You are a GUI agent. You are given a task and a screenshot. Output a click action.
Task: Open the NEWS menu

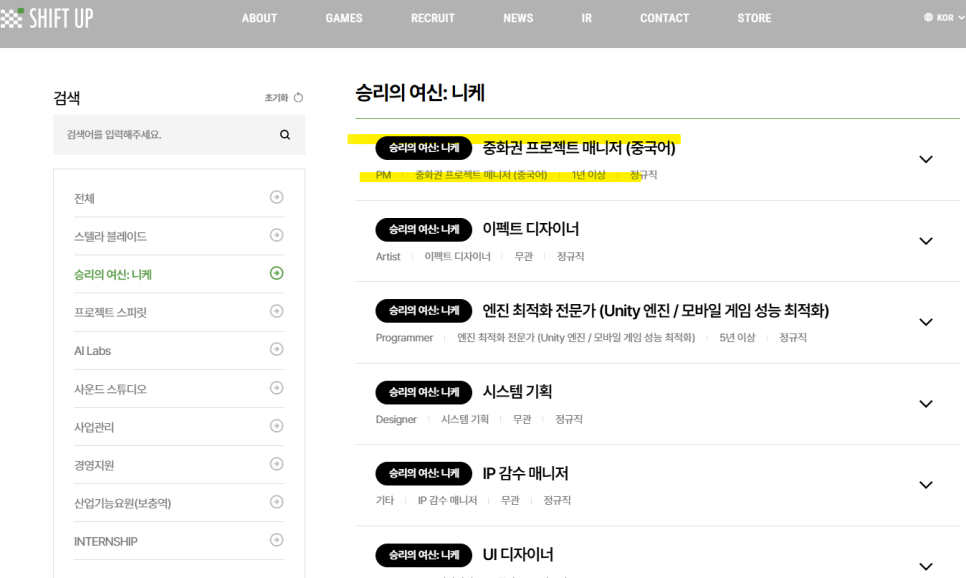pyautogui.click(x=518, y=18)
